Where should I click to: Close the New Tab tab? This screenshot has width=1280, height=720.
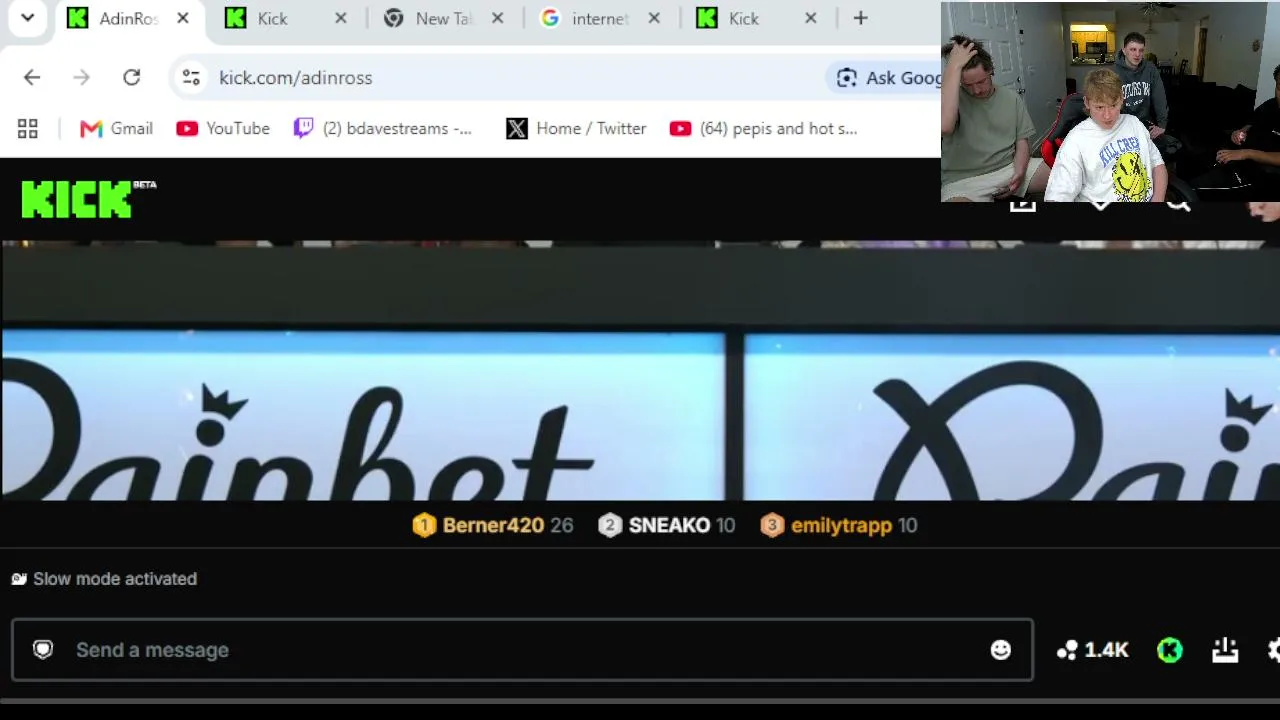497,18
